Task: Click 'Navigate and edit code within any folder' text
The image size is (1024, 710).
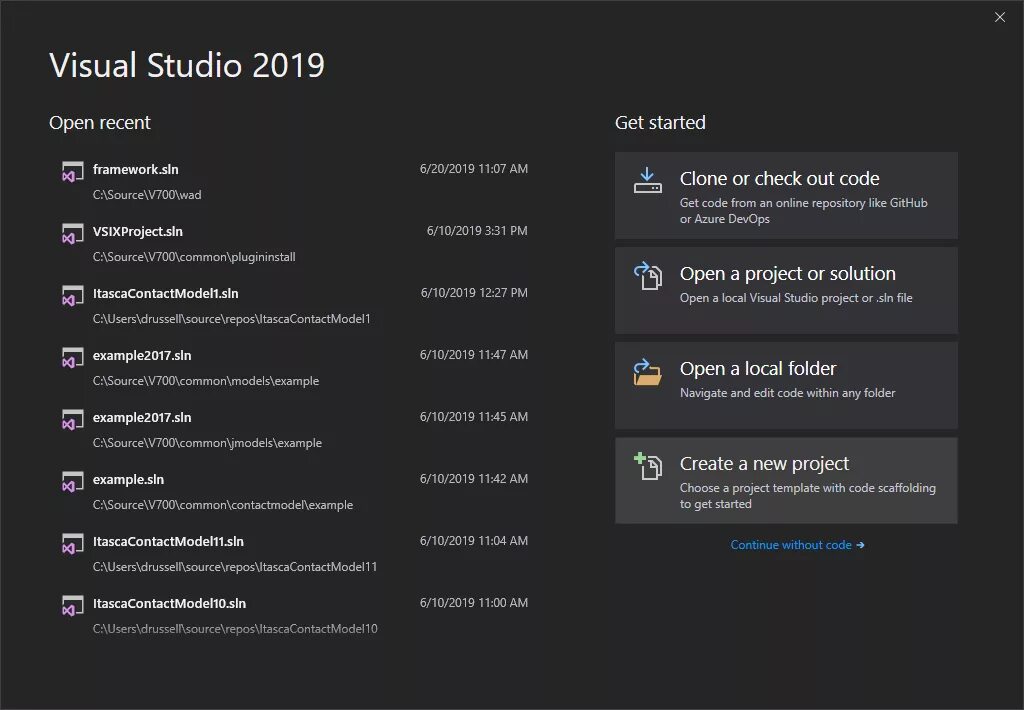Action: pyautogui.click(x=788, y=393)
